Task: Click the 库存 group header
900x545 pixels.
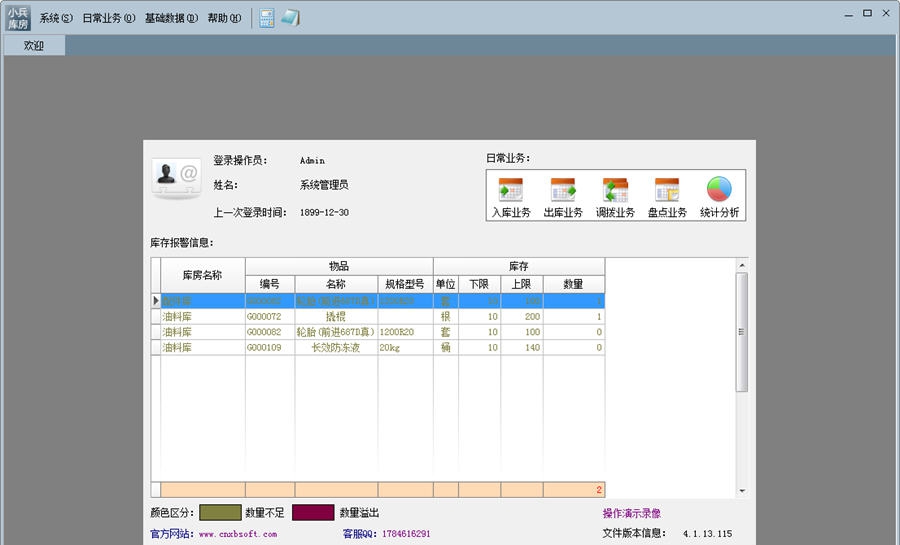Action: (x=518, y=266)
